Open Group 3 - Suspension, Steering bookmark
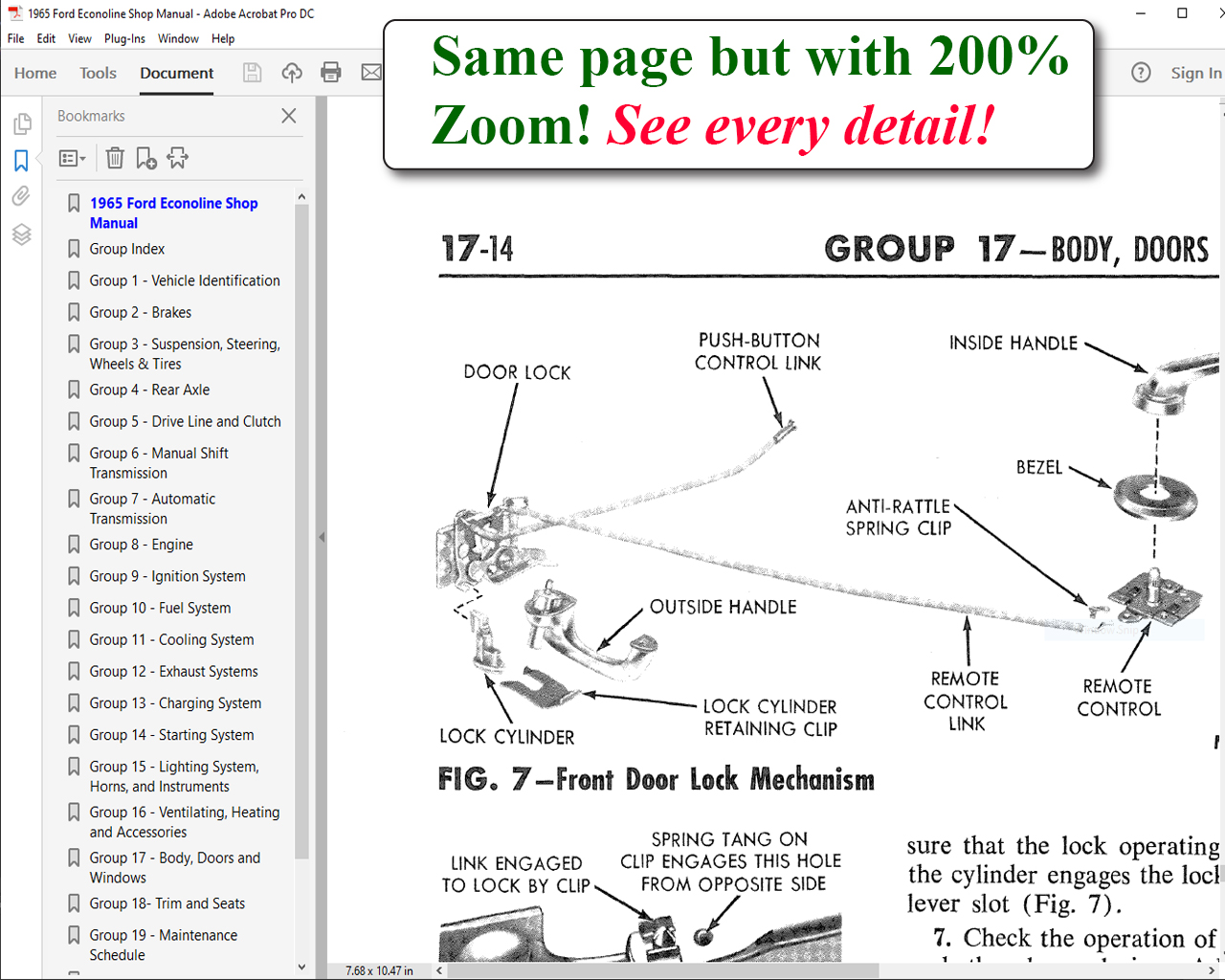The height and width of the screenshot is (980, 1225). 185,353
